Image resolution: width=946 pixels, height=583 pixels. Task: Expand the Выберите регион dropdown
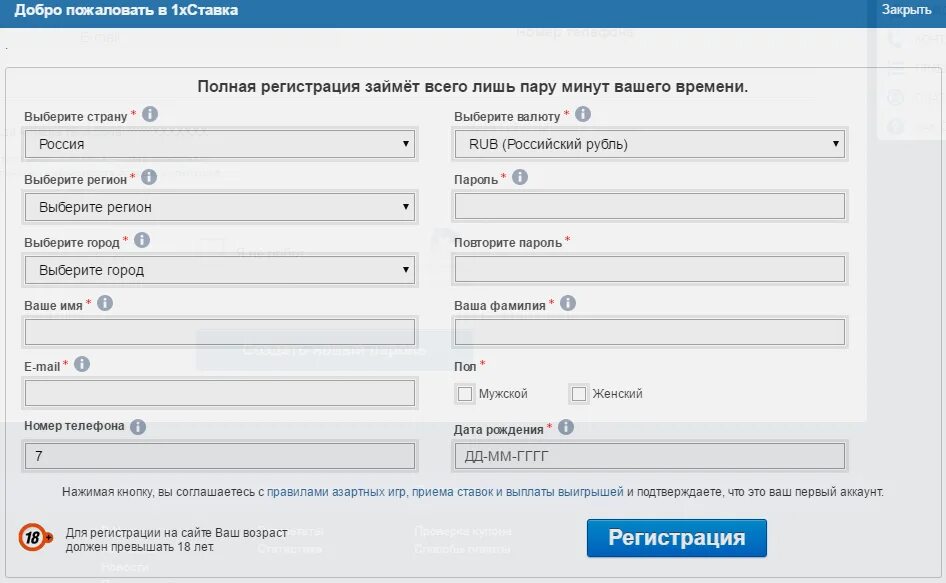[220, 207]
